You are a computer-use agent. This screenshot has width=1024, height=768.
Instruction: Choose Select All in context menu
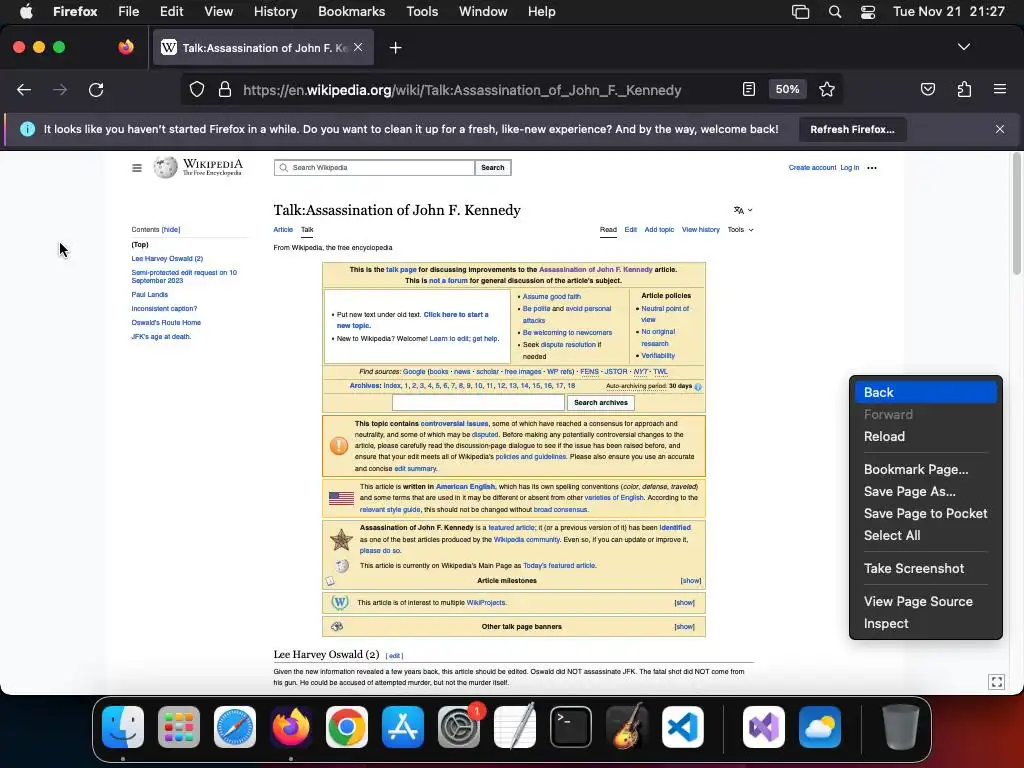(x=925, y=536)
